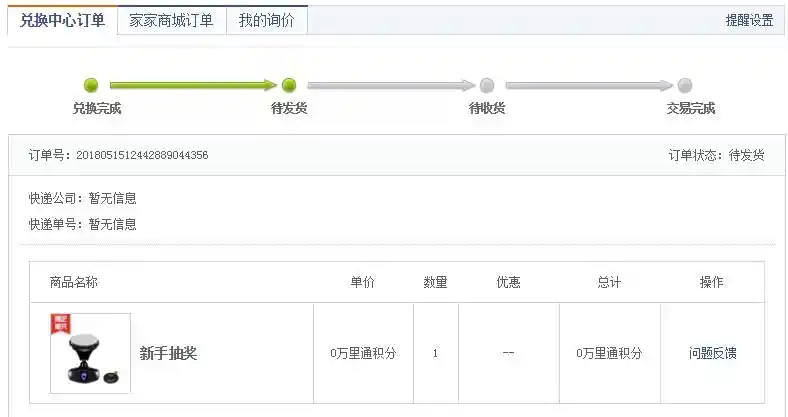This screenshot has width=788, height=417.
Task: Click the 新手抽奖 product name
Action: tap(168, 353)
